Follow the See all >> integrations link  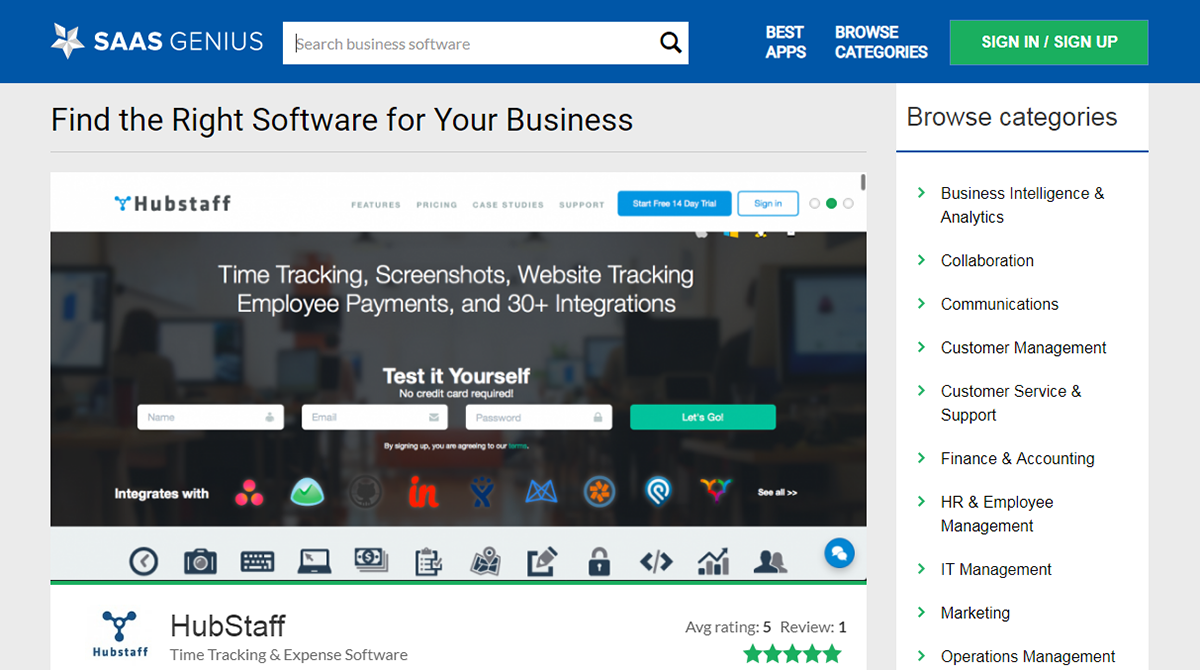777,493
